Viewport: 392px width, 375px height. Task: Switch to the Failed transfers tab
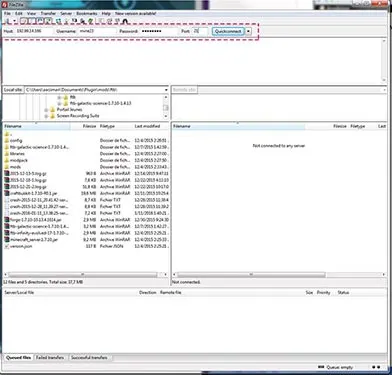pos(50,357)
